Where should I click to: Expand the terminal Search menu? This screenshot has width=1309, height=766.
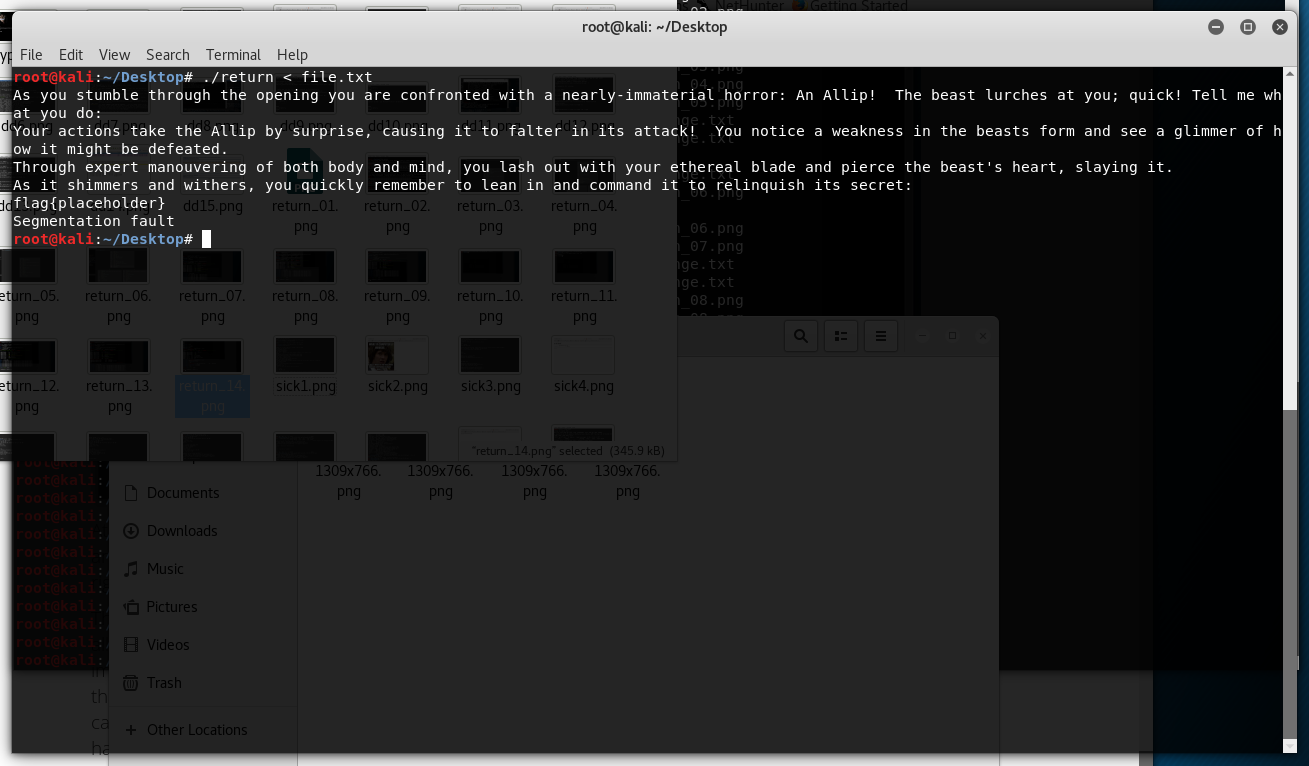coord(167,55)
